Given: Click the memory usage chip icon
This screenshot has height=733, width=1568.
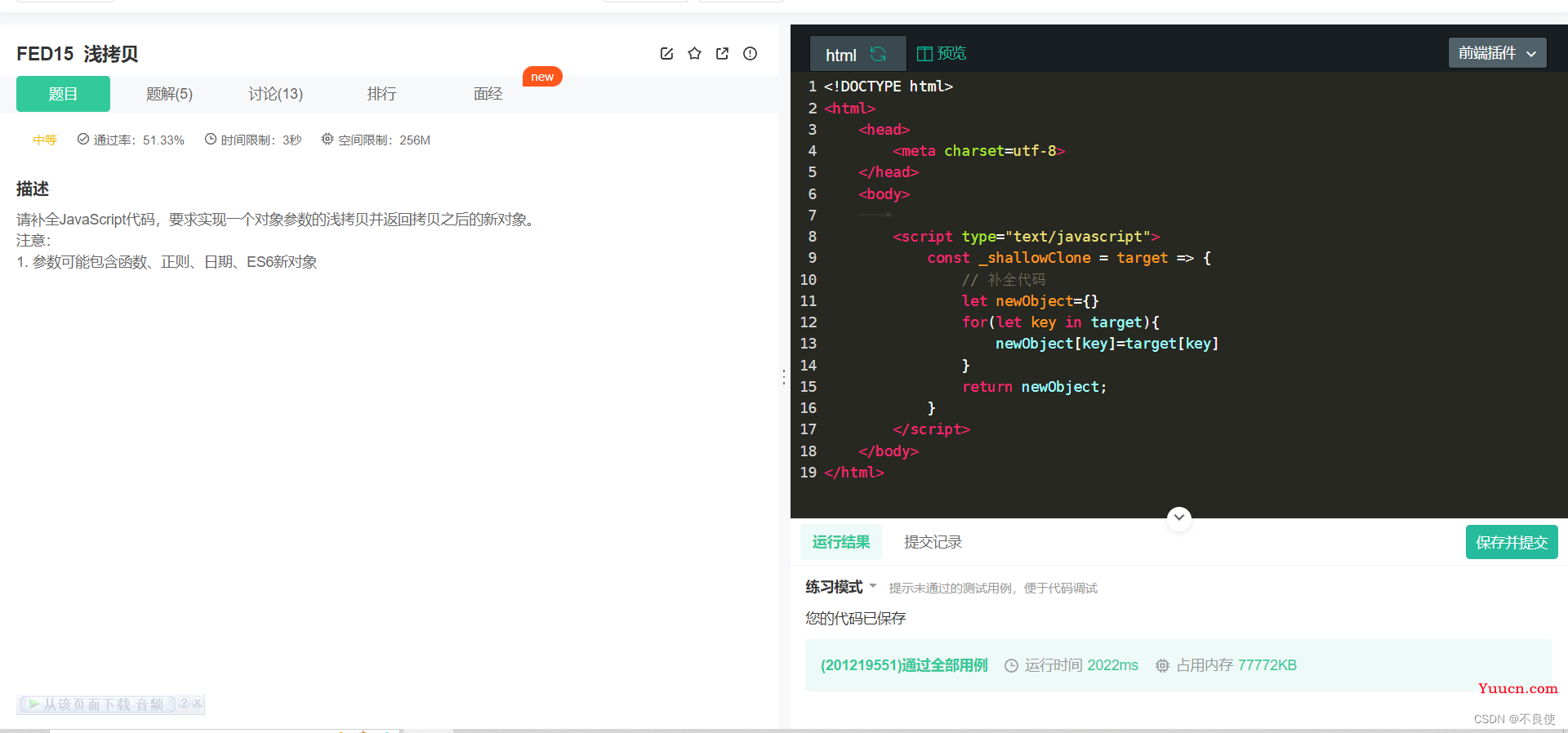Looking at the screenshot, I should [x=1162, y=665].
